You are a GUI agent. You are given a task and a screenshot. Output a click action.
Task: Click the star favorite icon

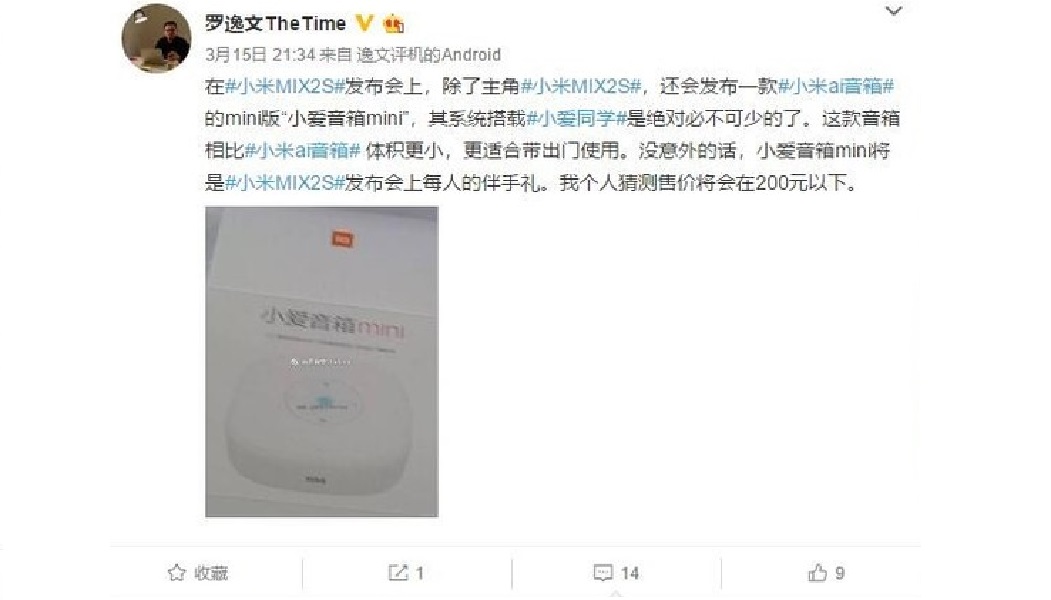tap(176, 573)
